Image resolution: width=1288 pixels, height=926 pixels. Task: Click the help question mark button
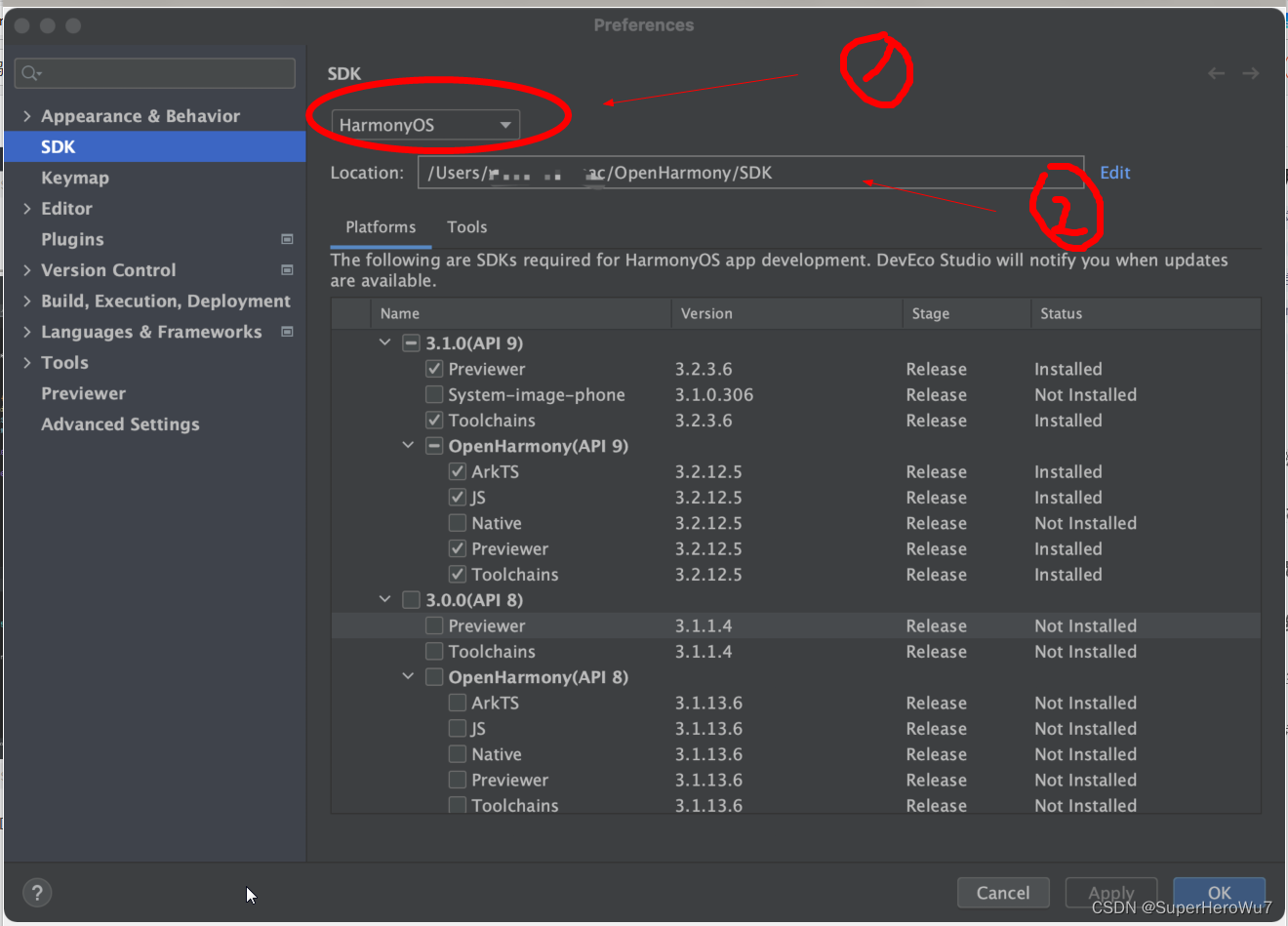37,892
